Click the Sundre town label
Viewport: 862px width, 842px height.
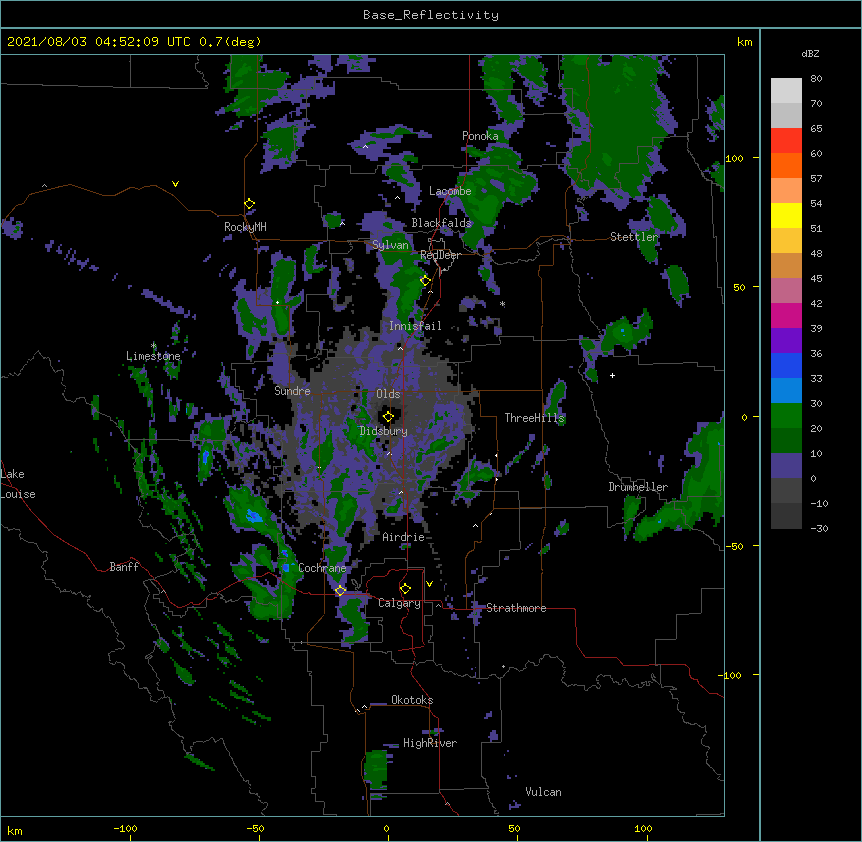(292, 391)
